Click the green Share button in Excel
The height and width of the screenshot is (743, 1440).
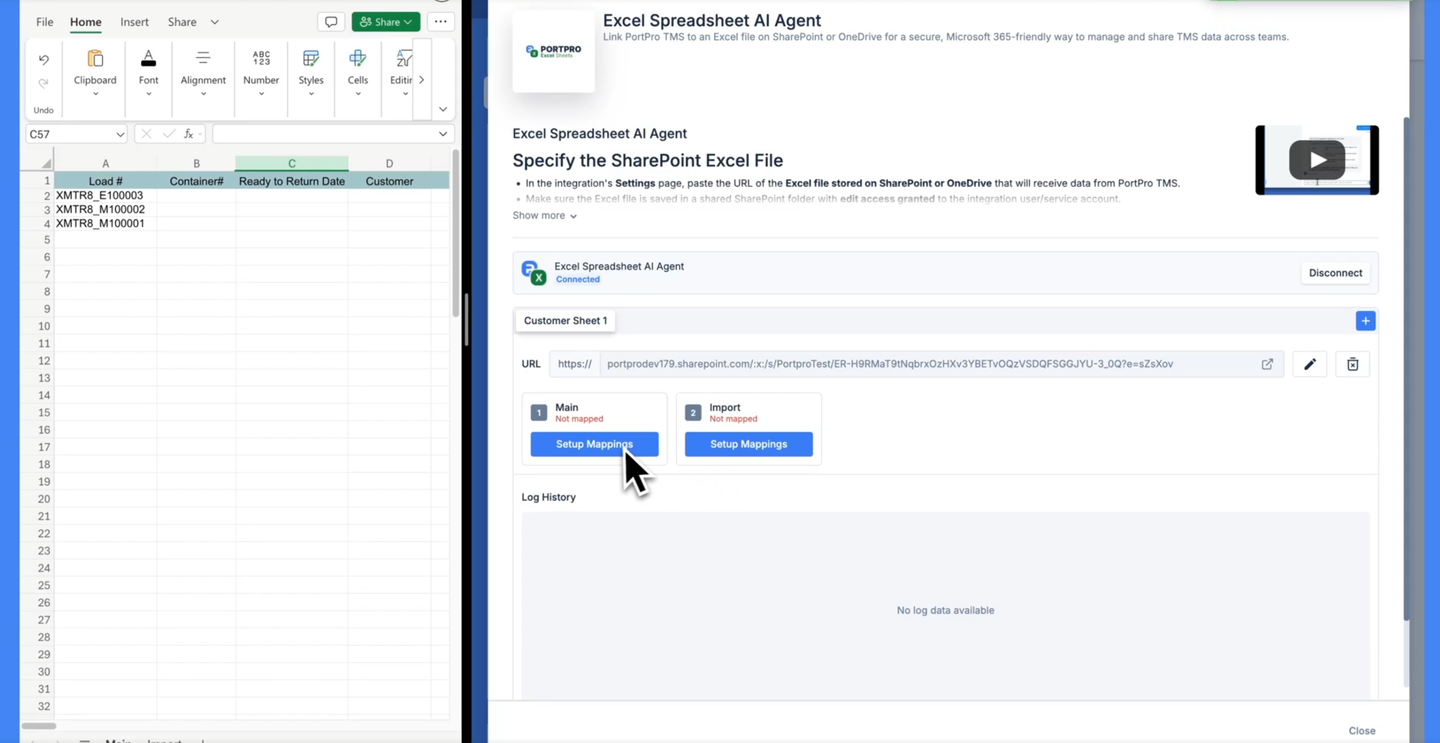[385, 22]
